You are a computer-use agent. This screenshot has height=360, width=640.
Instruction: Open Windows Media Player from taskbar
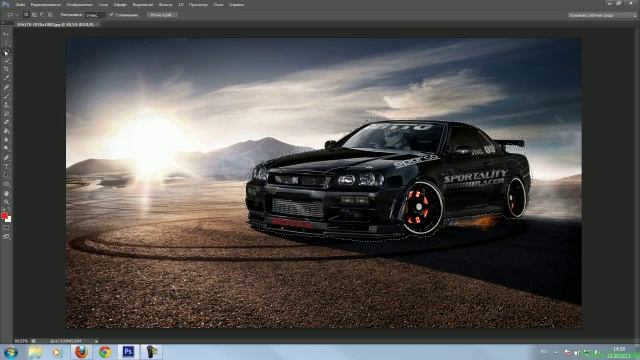point(57,352)
